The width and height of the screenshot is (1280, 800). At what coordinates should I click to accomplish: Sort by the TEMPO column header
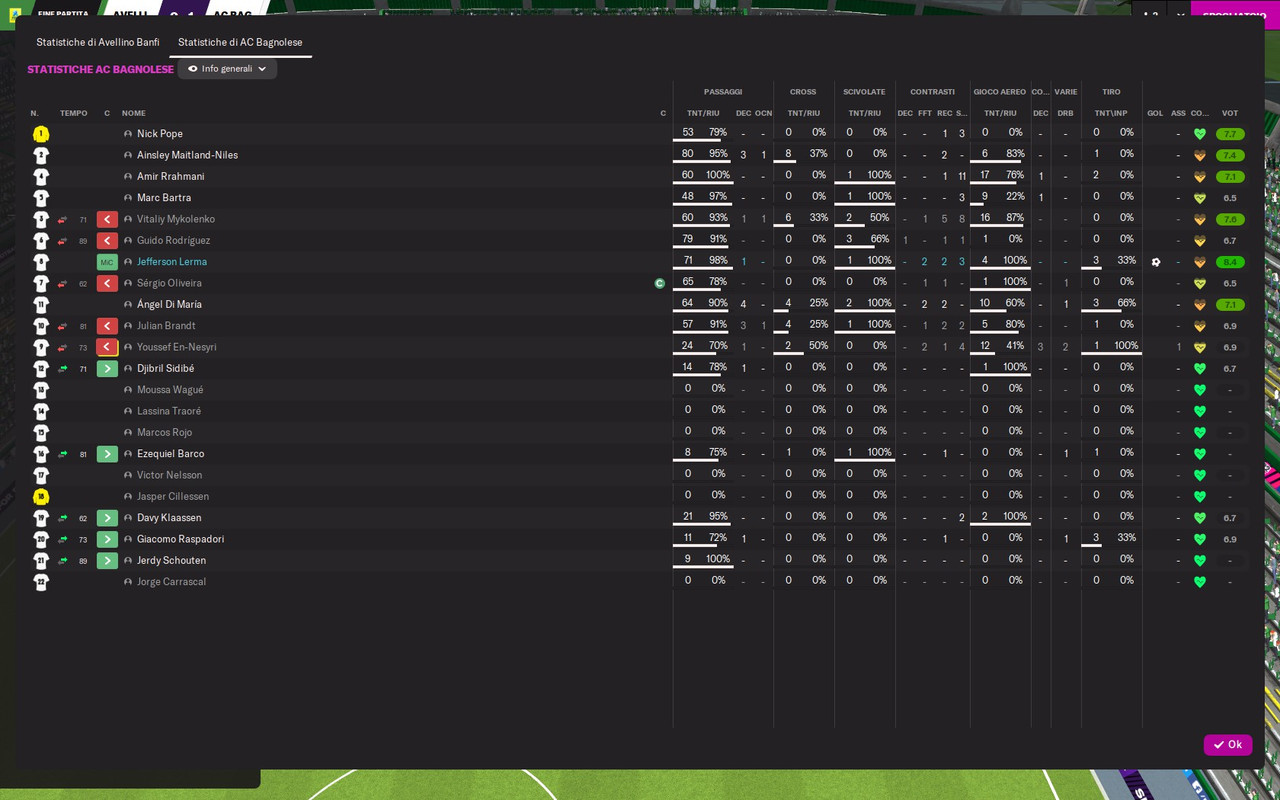73,113
